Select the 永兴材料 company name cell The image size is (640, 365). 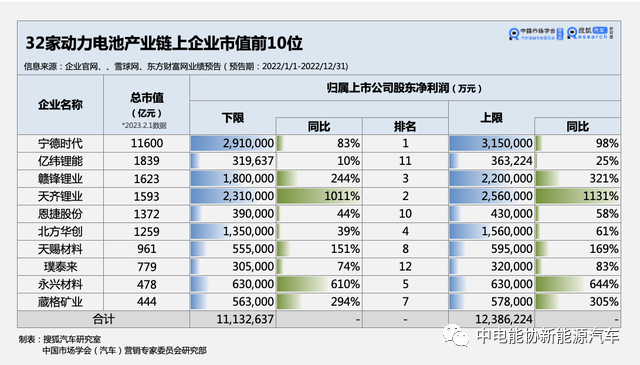60,284
